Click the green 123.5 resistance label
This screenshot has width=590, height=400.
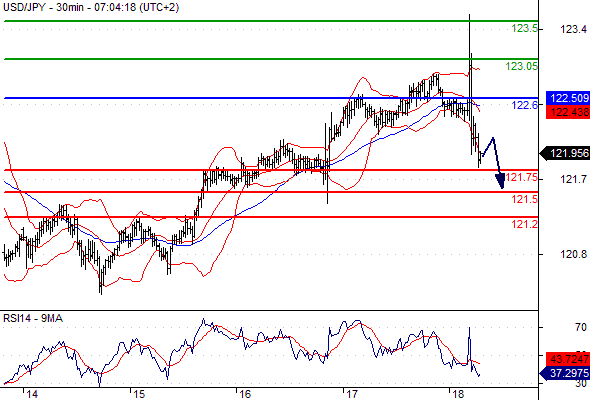click(524, 28)
